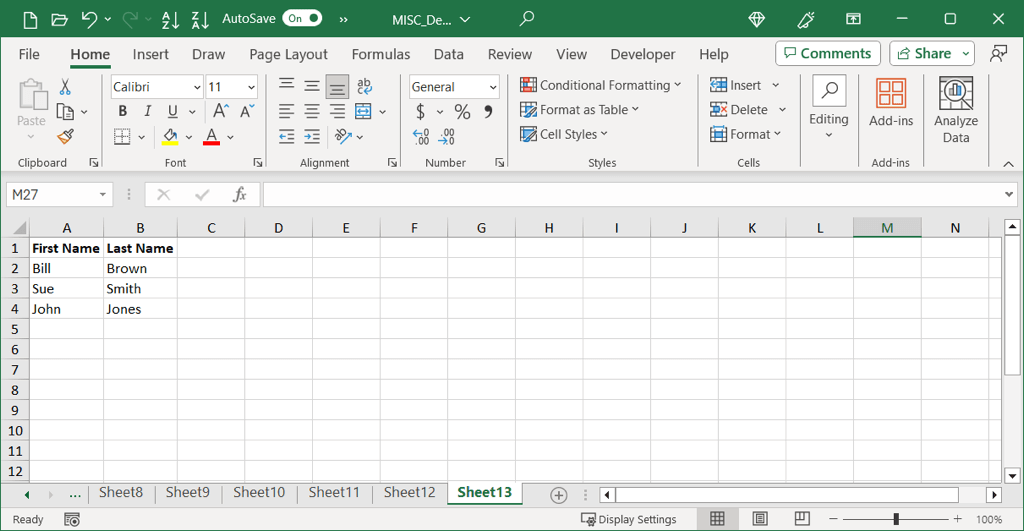Open the Formulas ribbon tab
Viewport: 1024px width, 531px height.
(x=380, y=54)
